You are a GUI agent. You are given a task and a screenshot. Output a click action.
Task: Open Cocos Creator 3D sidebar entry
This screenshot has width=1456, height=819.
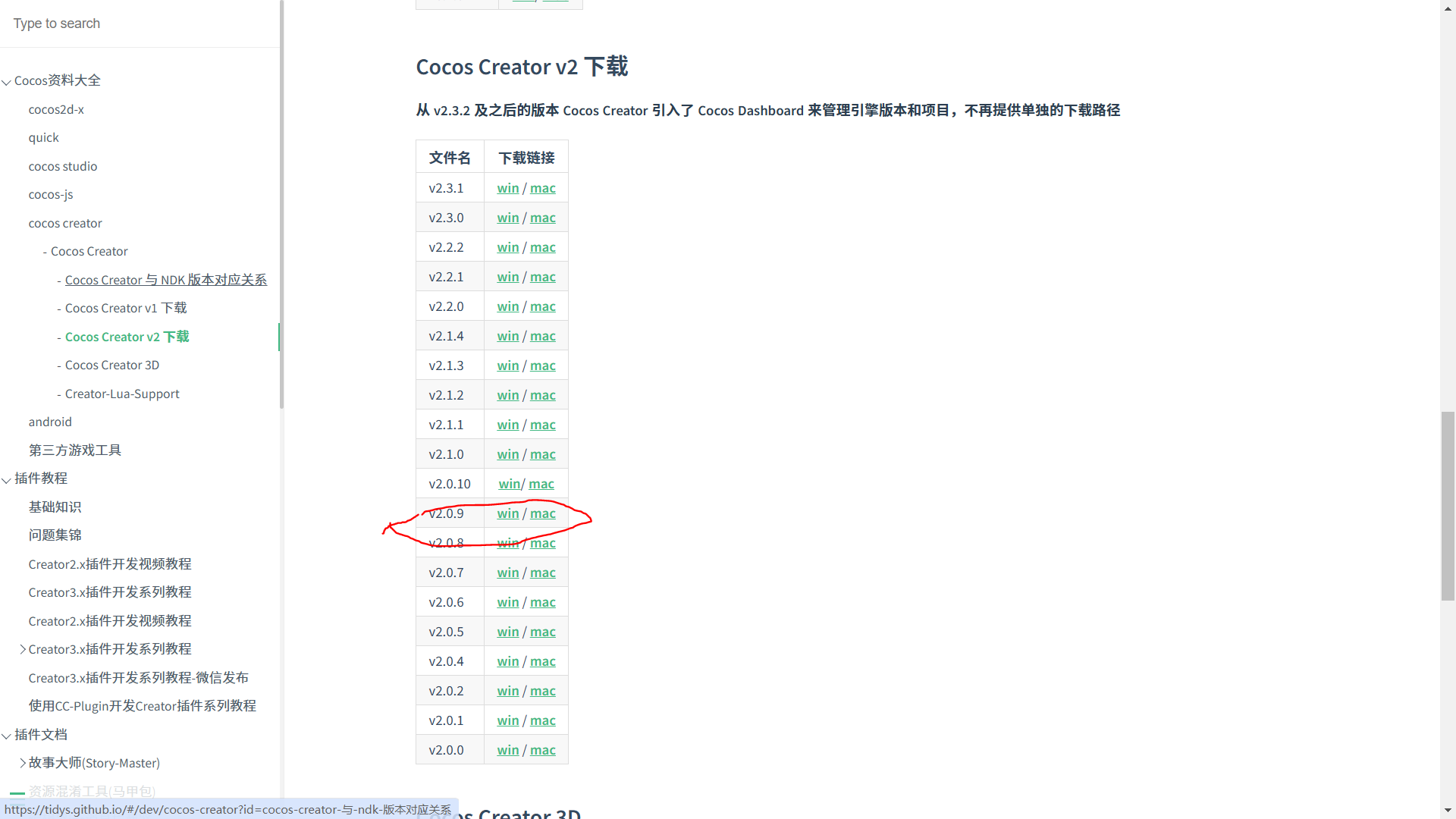[112, 365]
